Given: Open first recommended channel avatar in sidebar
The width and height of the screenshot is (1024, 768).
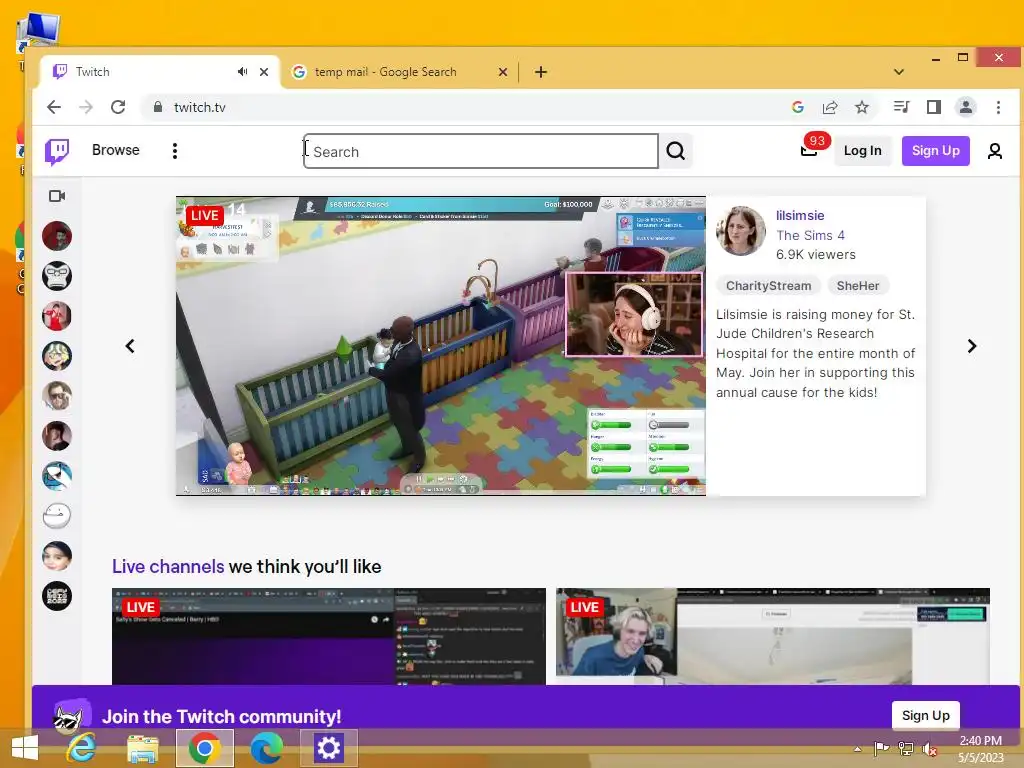Looking at the screenshot, I should coord(57,236).
